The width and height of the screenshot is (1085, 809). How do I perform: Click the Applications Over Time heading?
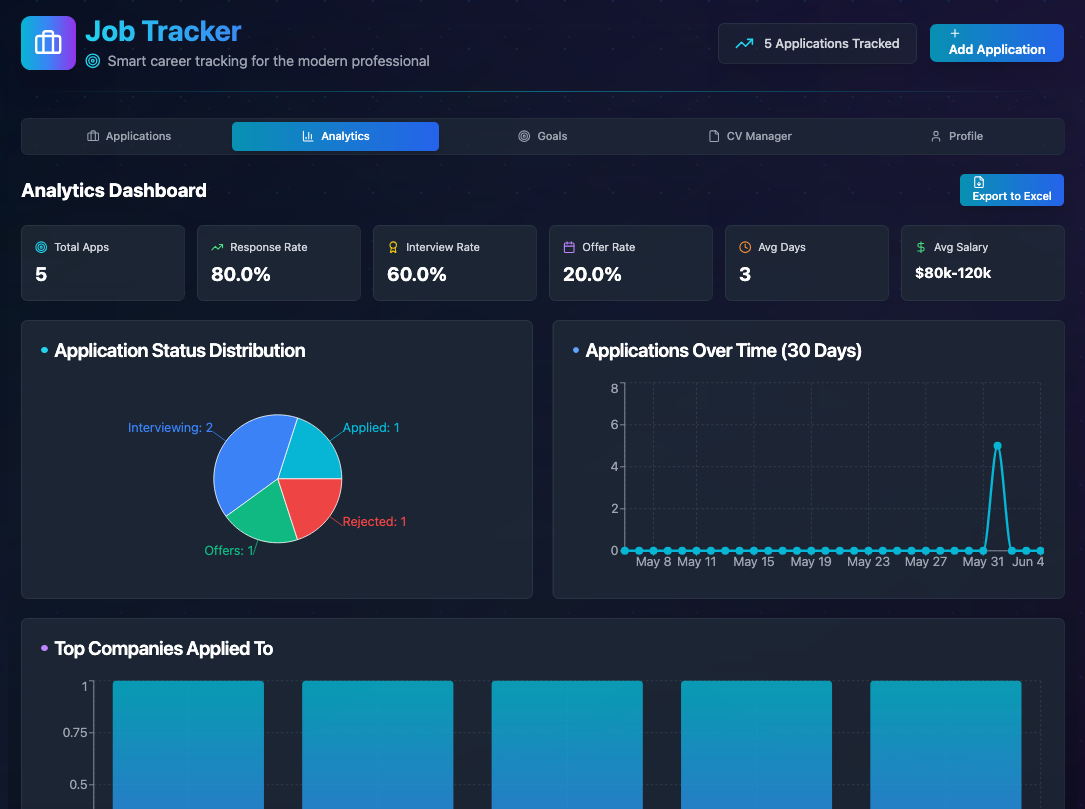724,351
